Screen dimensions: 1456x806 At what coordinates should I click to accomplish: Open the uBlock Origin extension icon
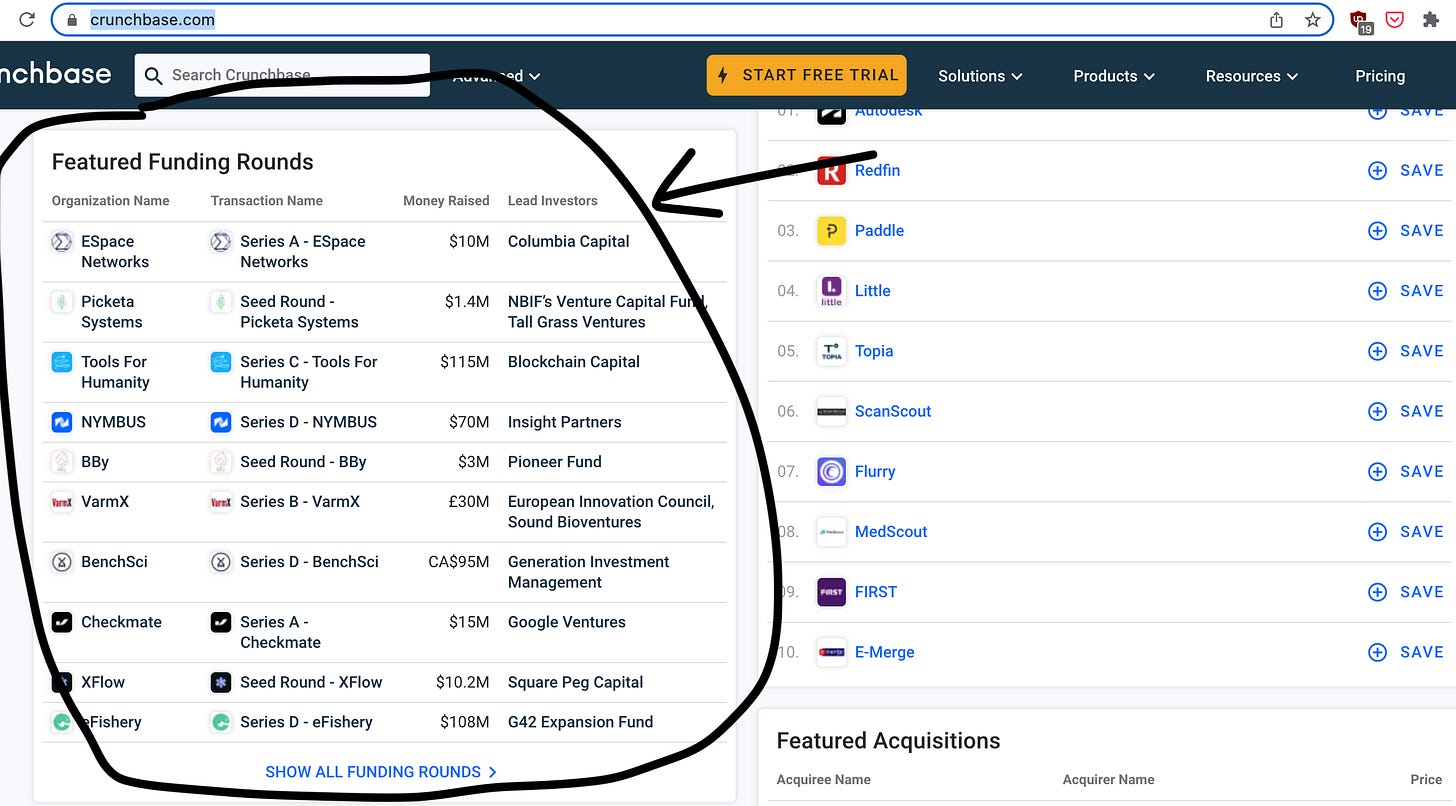[1361, 21]
